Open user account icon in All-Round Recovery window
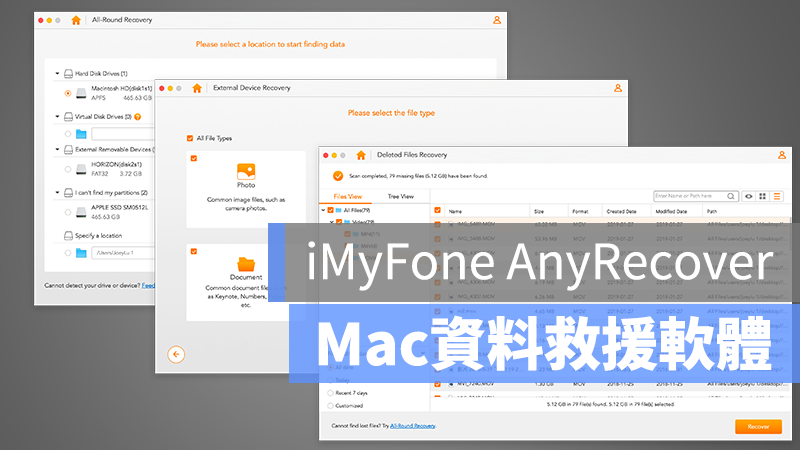The width and height of the screenshot is (800, 450). pyautogui.click(x=496, y=20)
